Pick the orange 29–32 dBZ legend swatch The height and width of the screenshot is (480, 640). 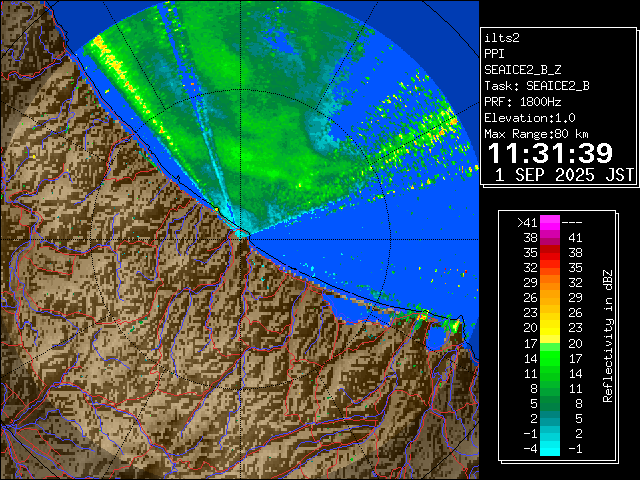tap(550, 283)
